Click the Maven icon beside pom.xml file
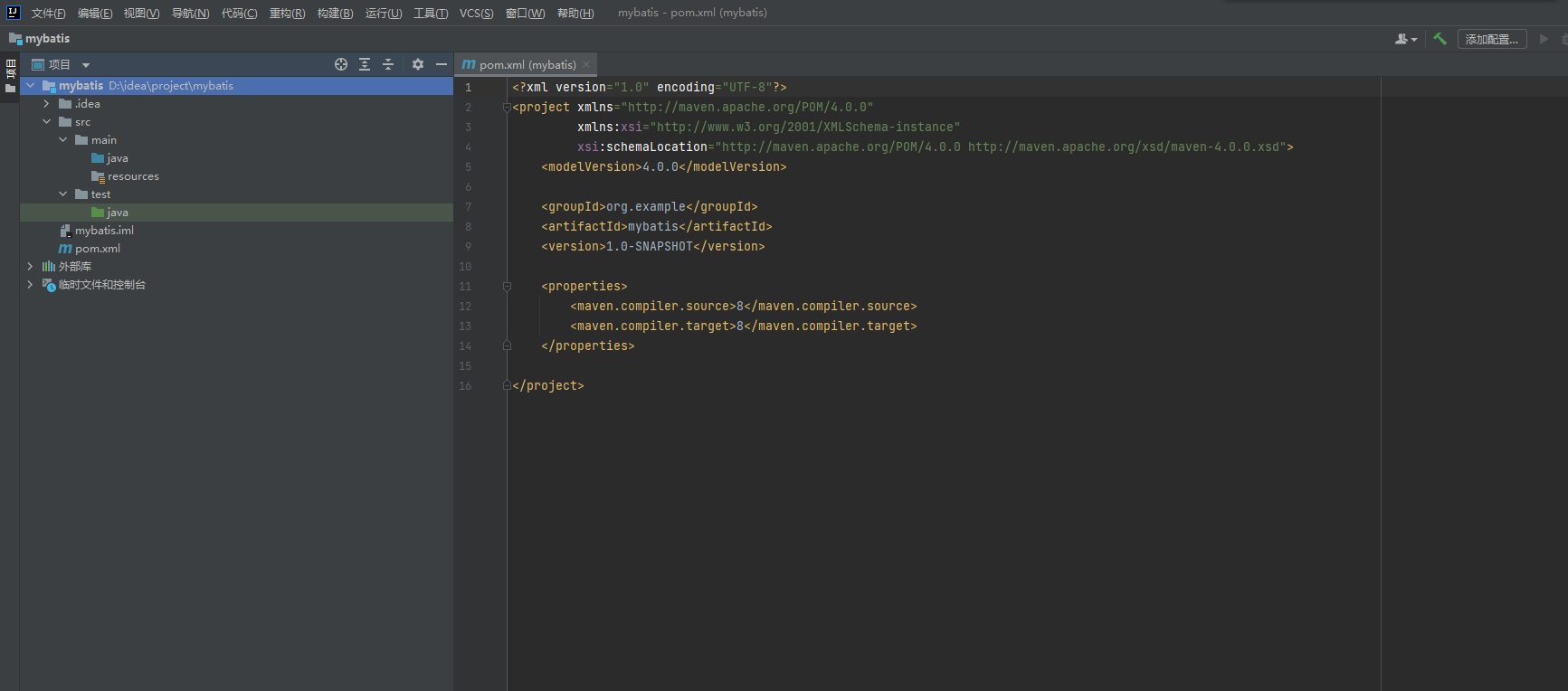This screenshot has height=691, width=1568. (65, 249)
